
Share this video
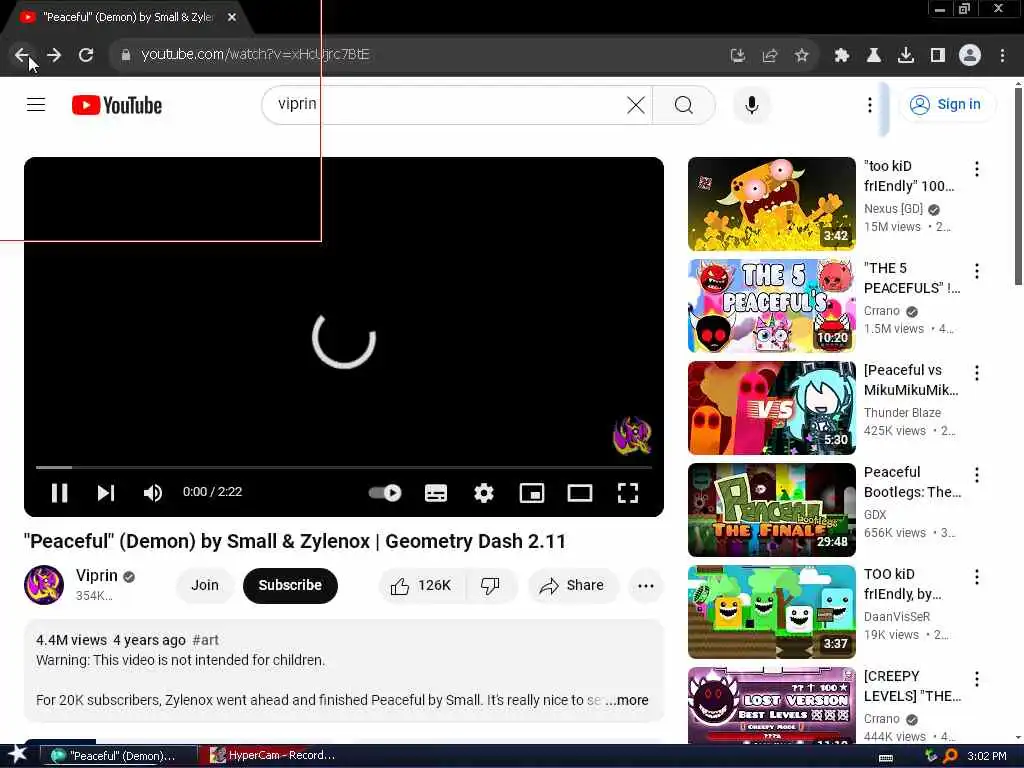(x=573, y=586)
